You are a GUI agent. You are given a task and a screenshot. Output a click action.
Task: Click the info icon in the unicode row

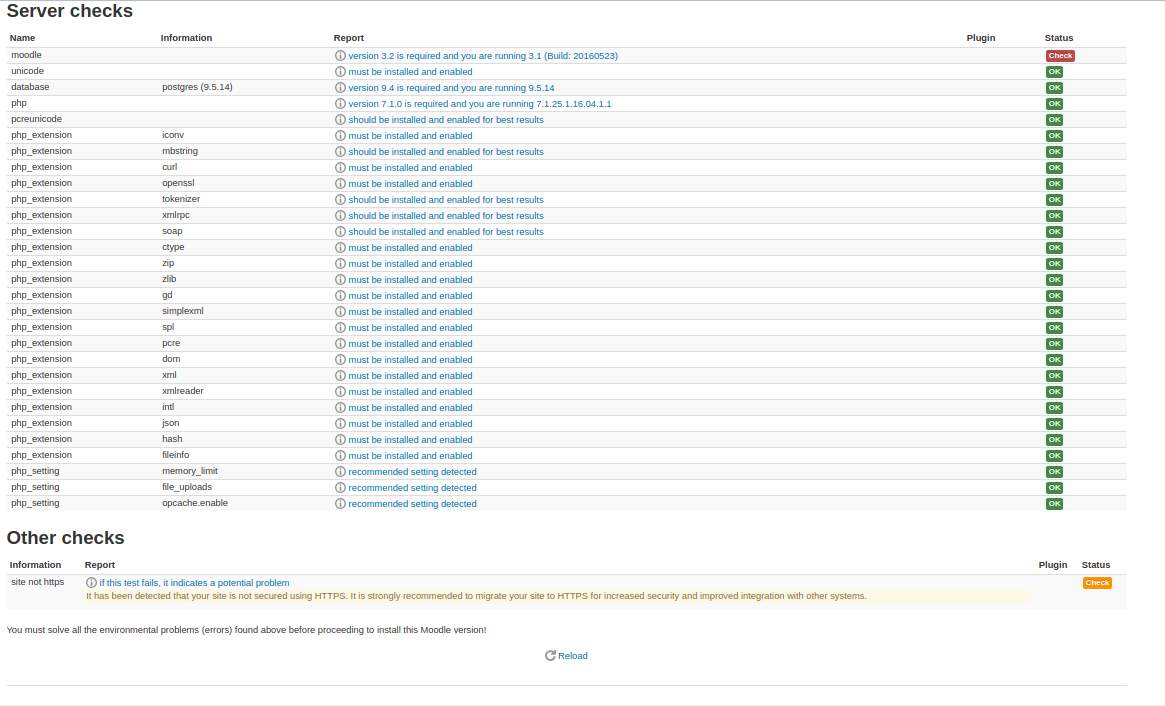tap(340, 72)
